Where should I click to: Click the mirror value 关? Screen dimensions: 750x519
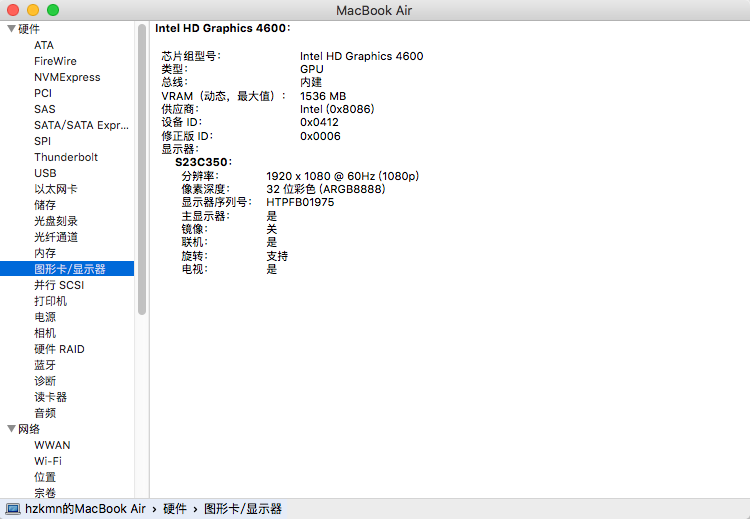tap(272, 229)
